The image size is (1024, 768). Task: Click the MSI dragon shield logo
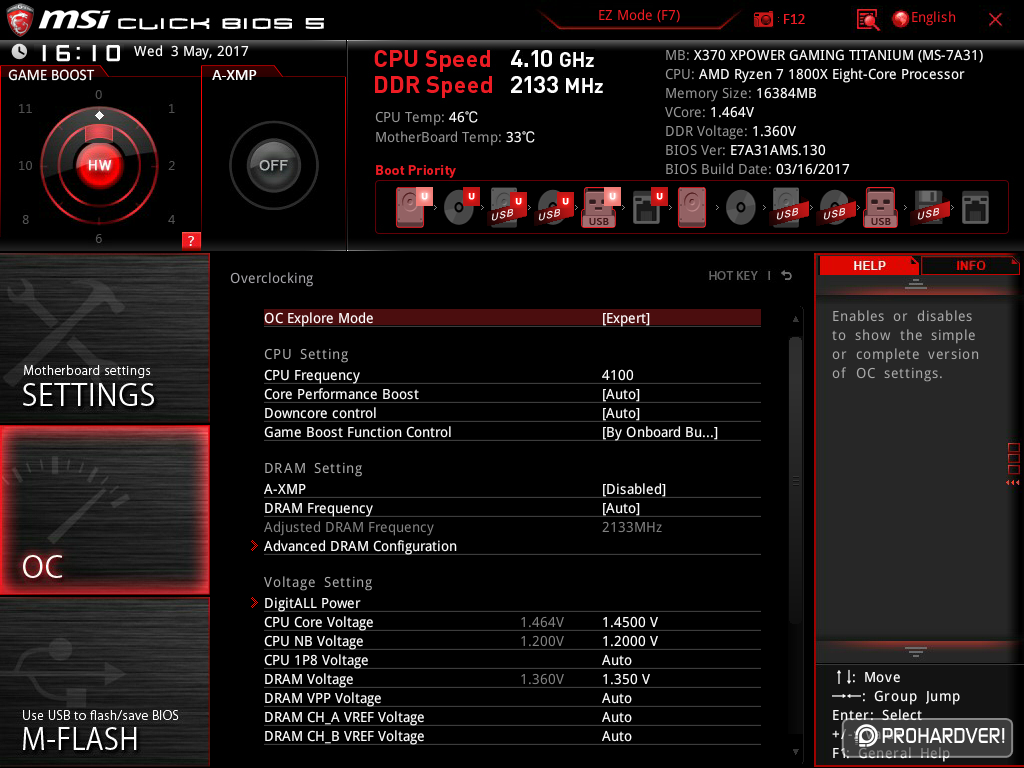click(x=20, y=20)
